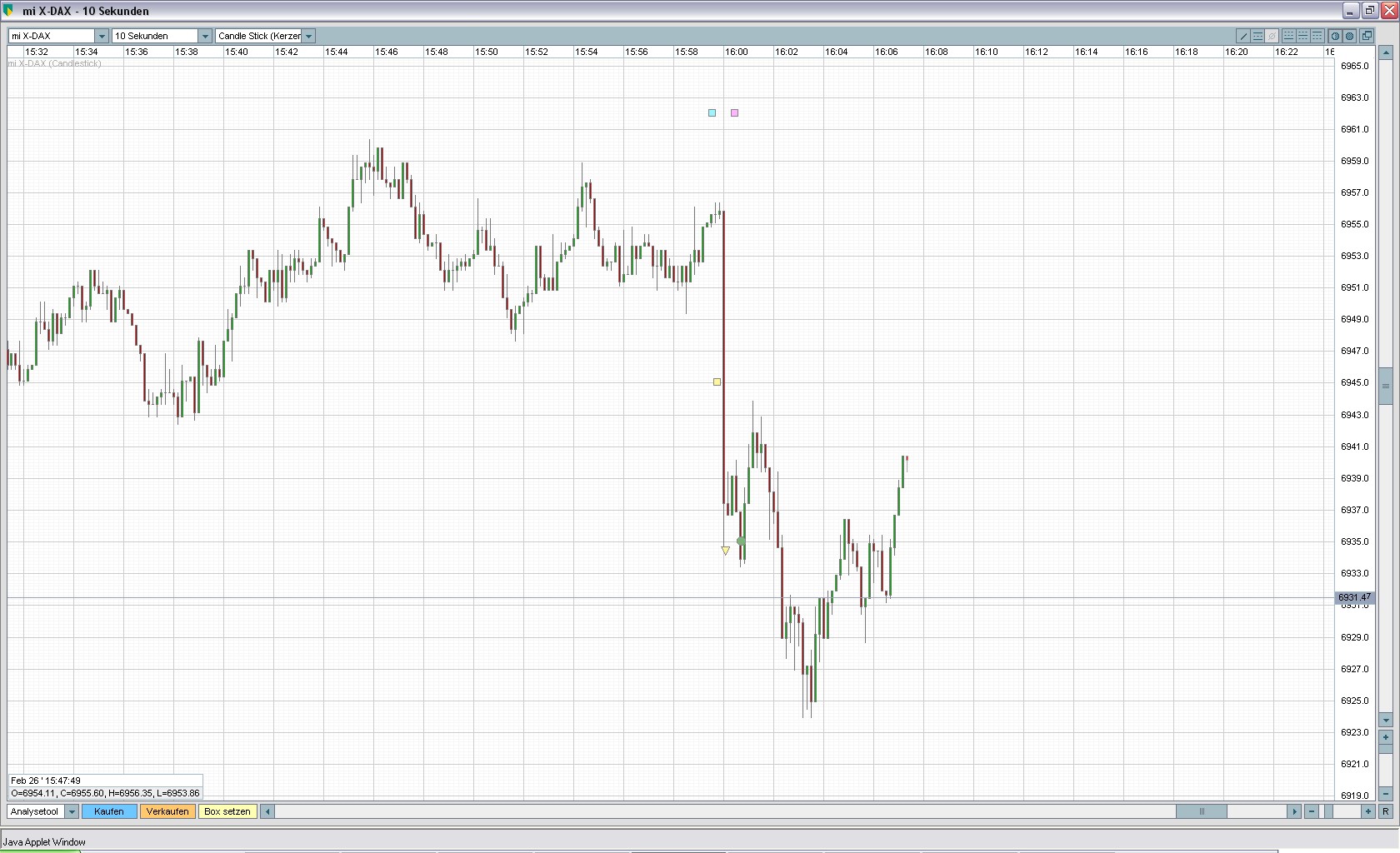Image resolution: width=1400 pixels, height=853 pixels.
Task: Click the 6955.0 price axis label
Action: tap(1354, 224)
